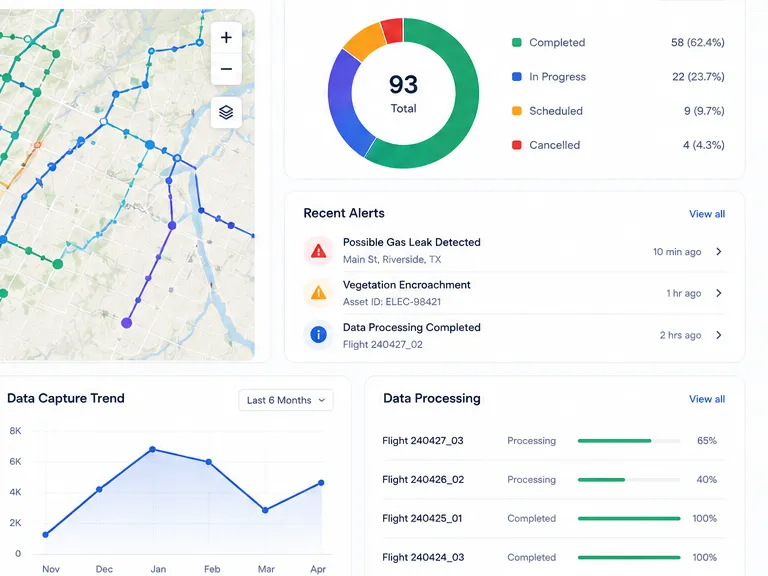Click the green Completed donut segment
Image resolution: width=768 pixels, height=576 pixels.
(465, 103)
